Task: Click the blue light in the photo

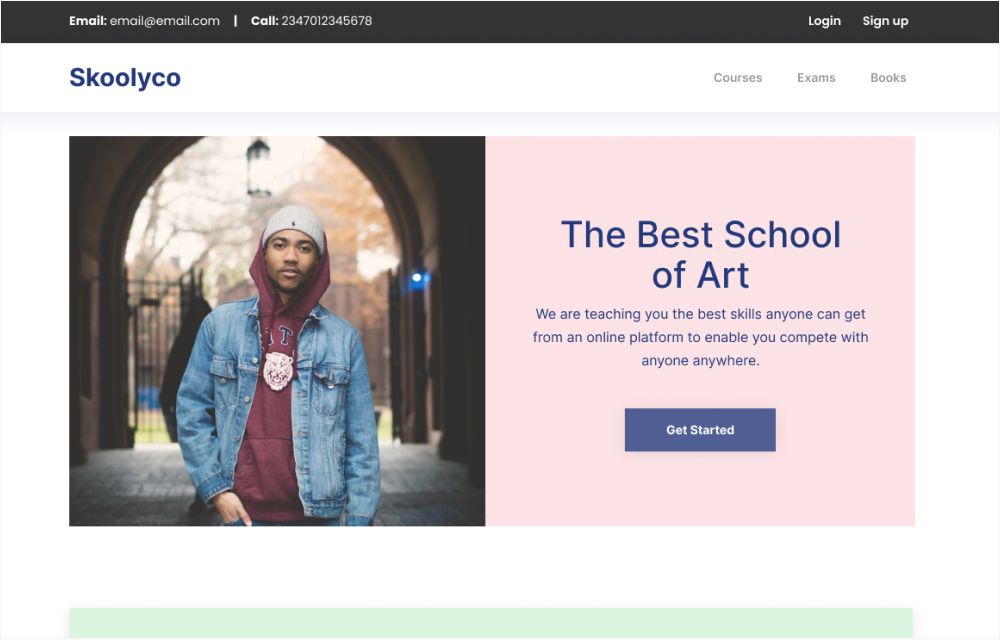Action: 416,279
